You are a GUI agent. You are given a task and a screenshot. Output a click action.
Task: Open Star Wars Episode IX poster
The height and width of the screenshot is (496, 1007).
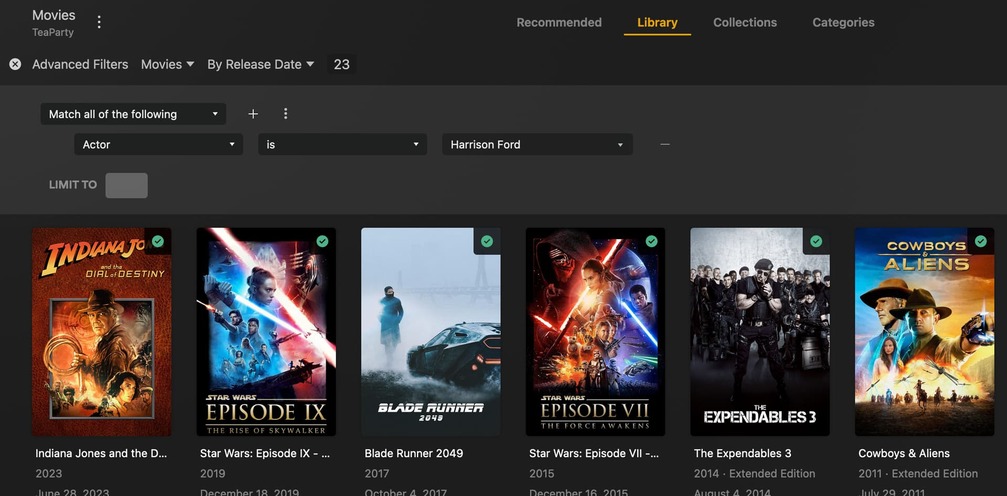click(x=266, y=332)
